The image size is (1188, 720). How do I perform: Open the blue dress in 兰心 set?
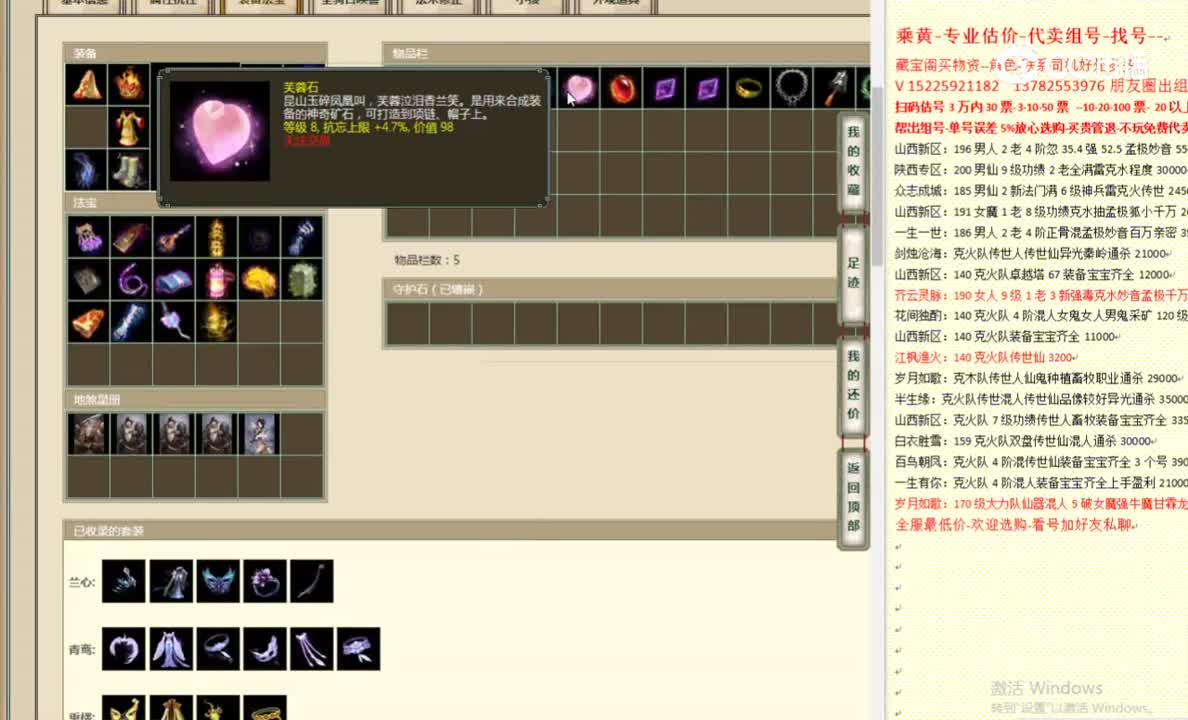pos(170,581)
